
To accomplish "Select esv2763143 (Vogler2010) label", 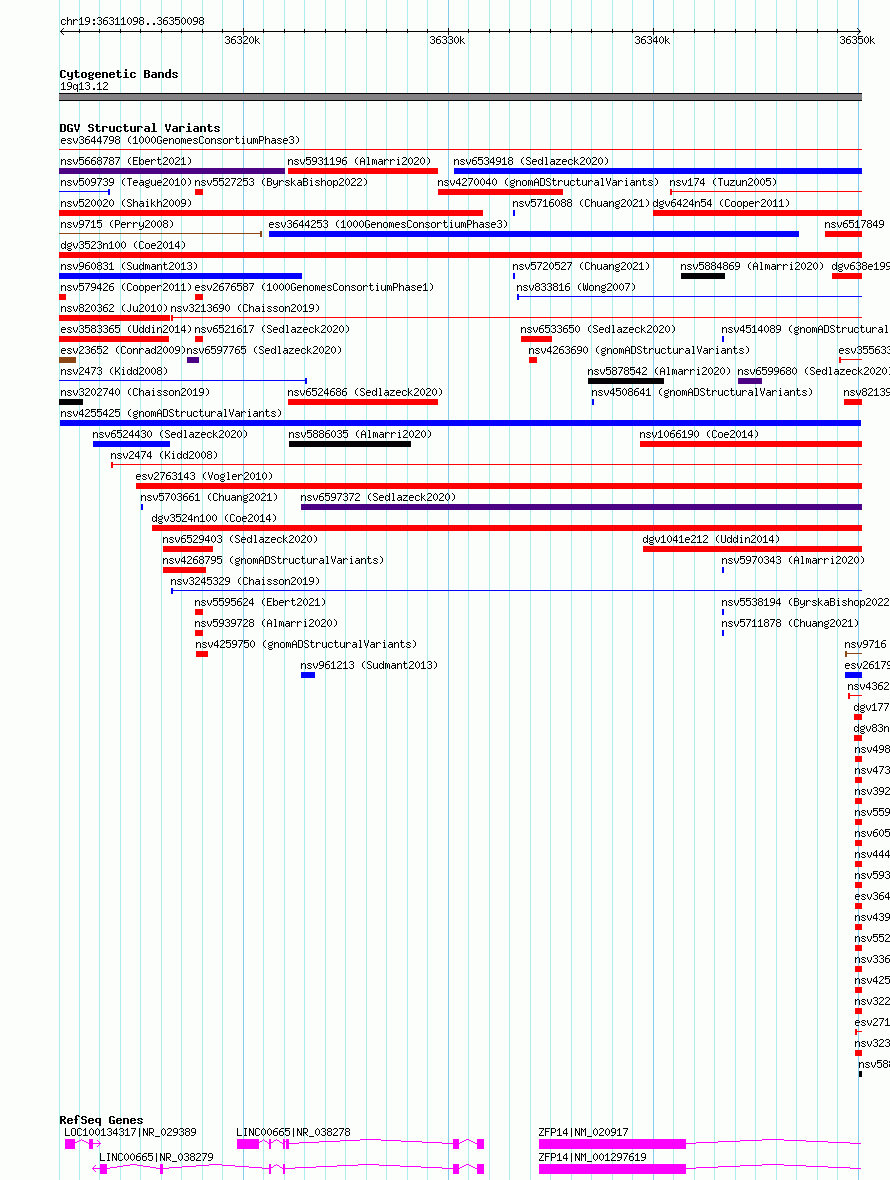I will click(204, 477).
